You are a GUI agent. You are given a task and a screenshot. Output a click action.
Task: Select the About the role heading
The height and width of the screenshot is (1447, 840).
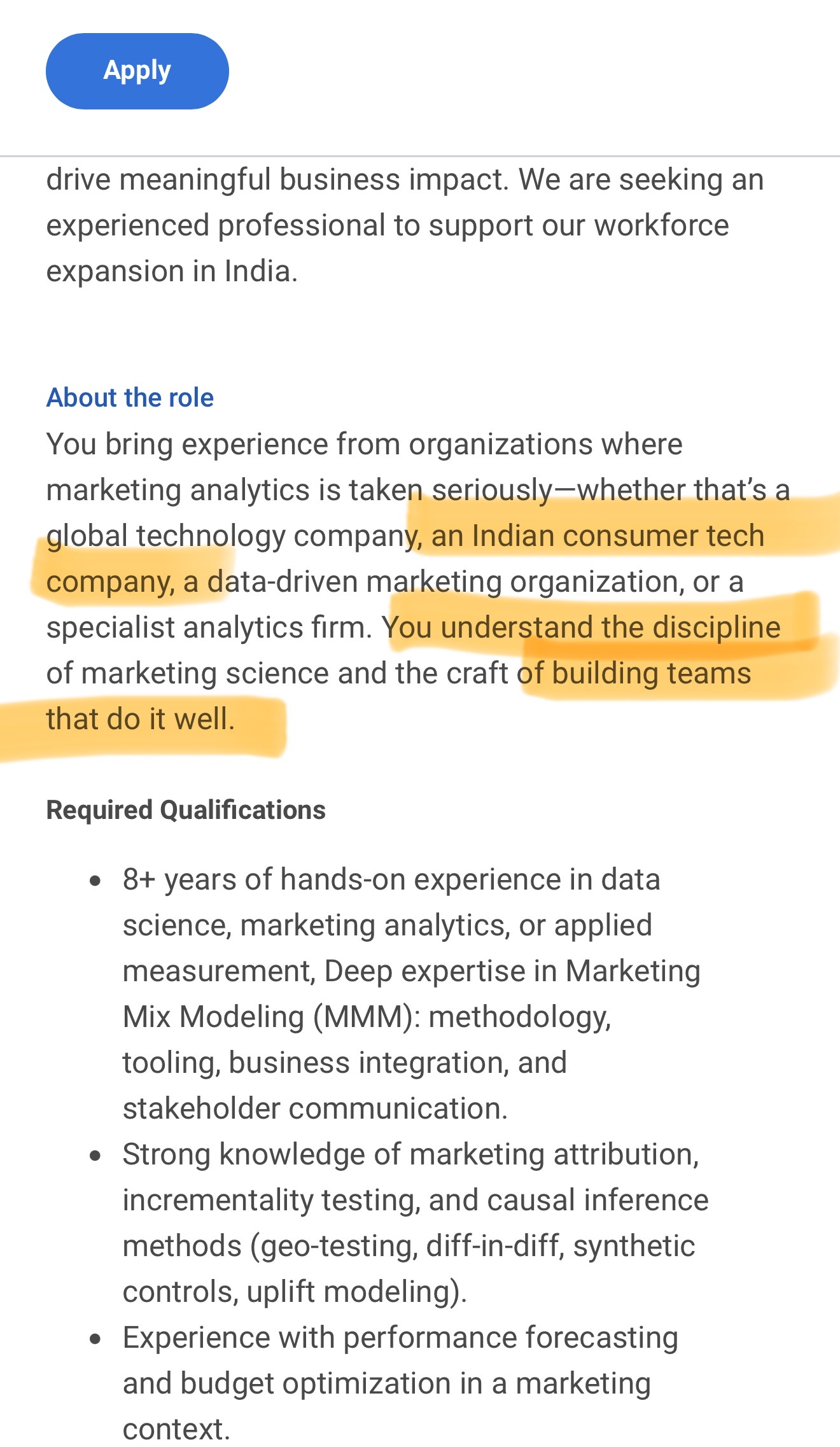tap(130, 398)
